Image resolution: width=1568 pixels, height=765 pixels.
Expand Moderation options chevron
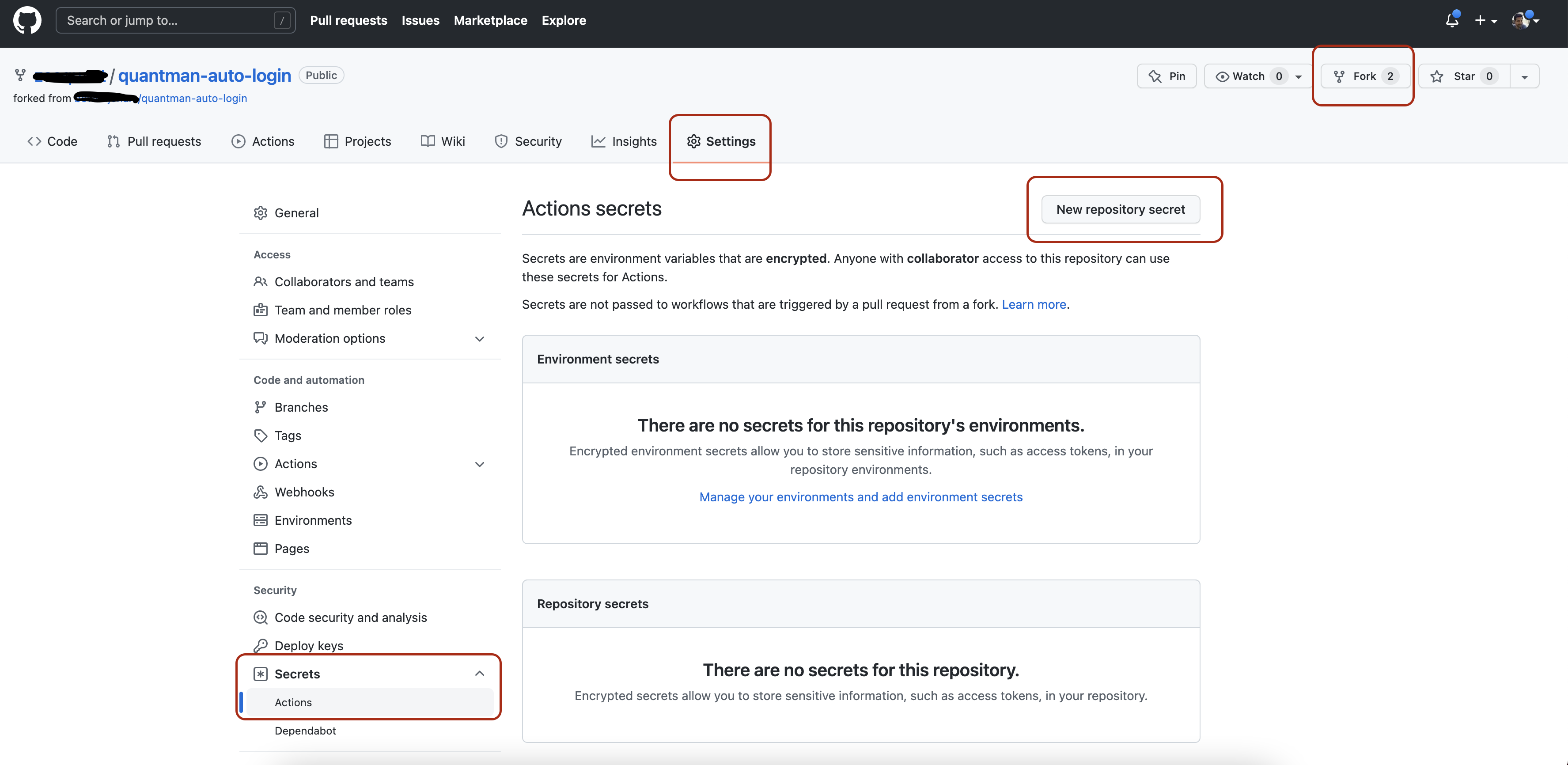[480, 338]
